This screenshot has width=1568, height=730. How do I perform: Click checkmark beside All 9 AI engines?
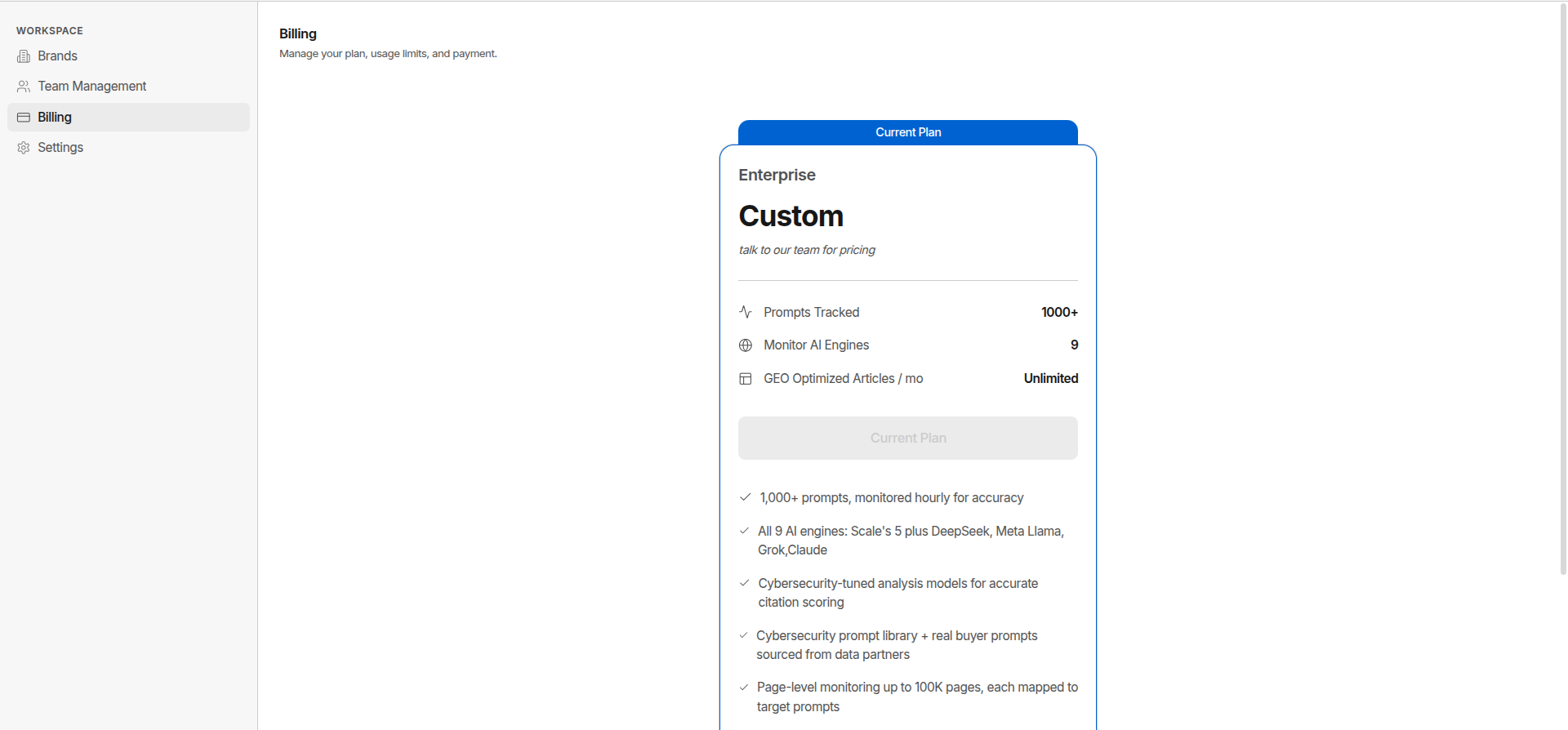744,531
